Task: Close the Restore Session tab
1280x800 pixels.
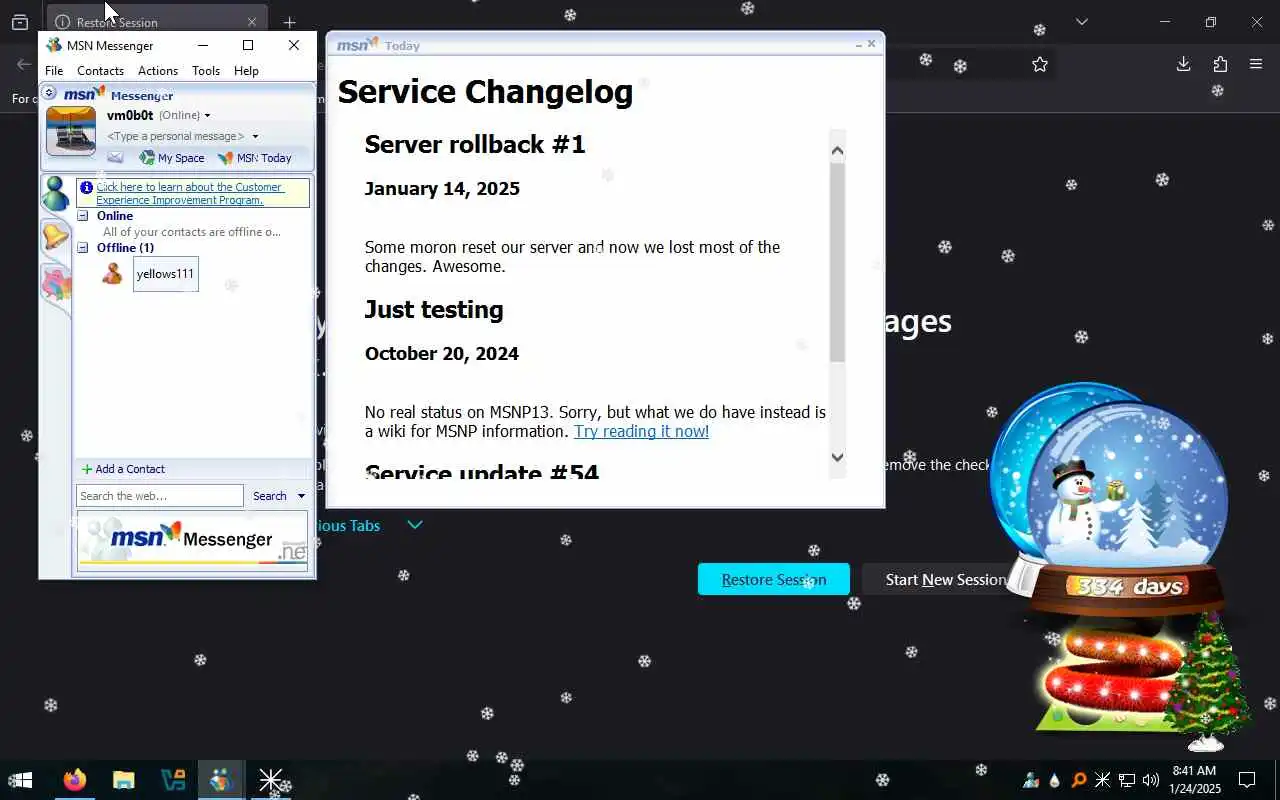Action: (x=252, y=22)
